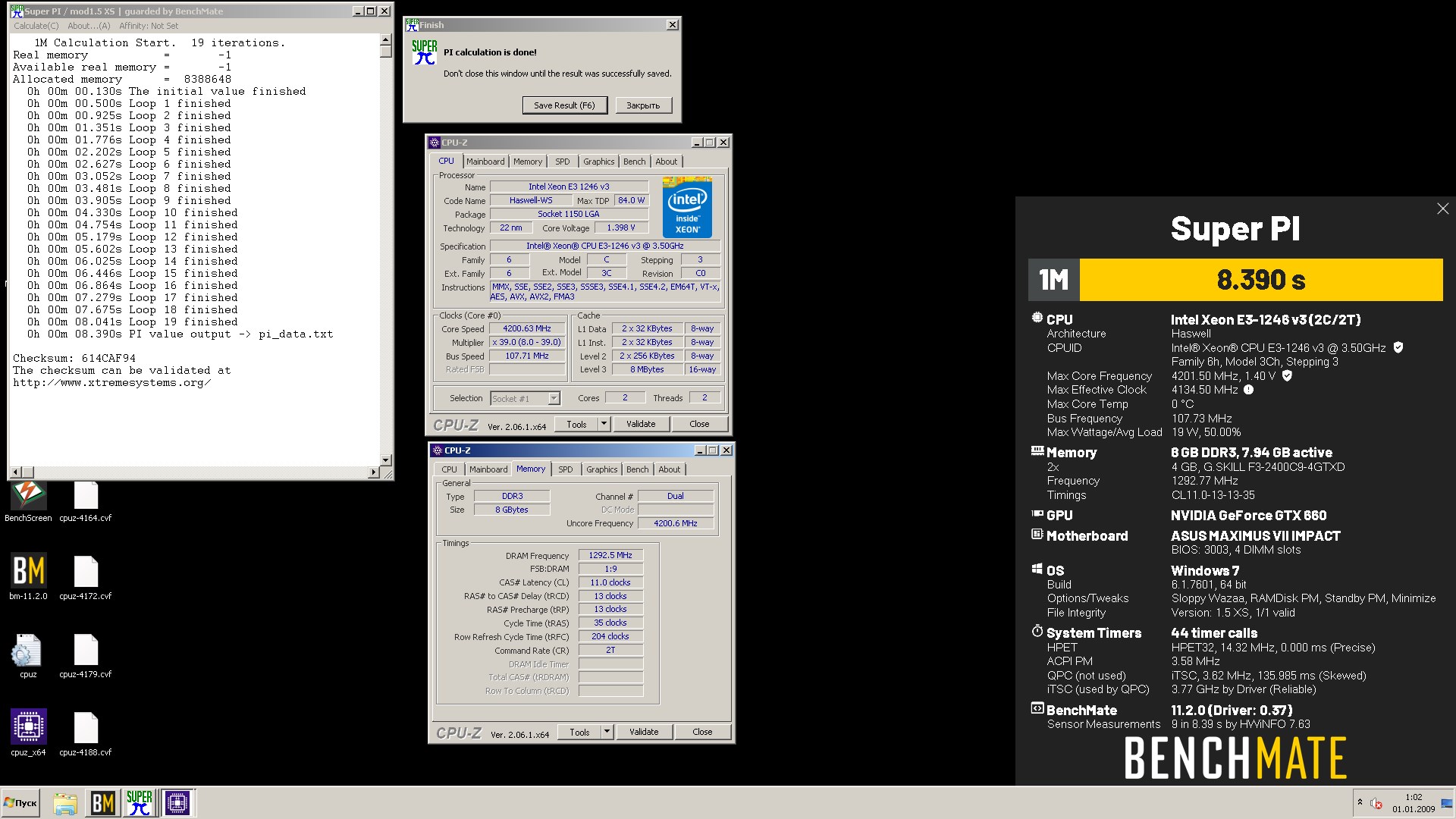Click Show Desktop button at taskbar end

[x=1448, y=803]
